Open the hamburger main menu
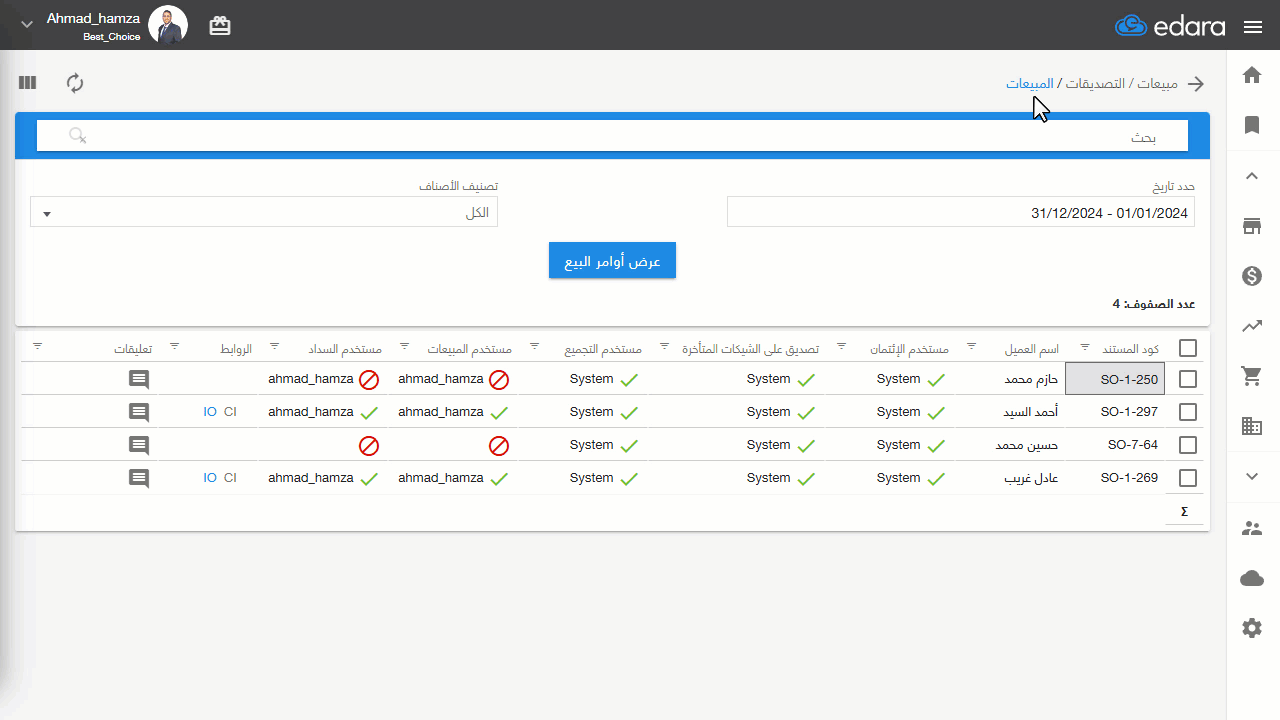Image resolution: width=1280 pixels, height=720 pixels. pos(1253,27)
